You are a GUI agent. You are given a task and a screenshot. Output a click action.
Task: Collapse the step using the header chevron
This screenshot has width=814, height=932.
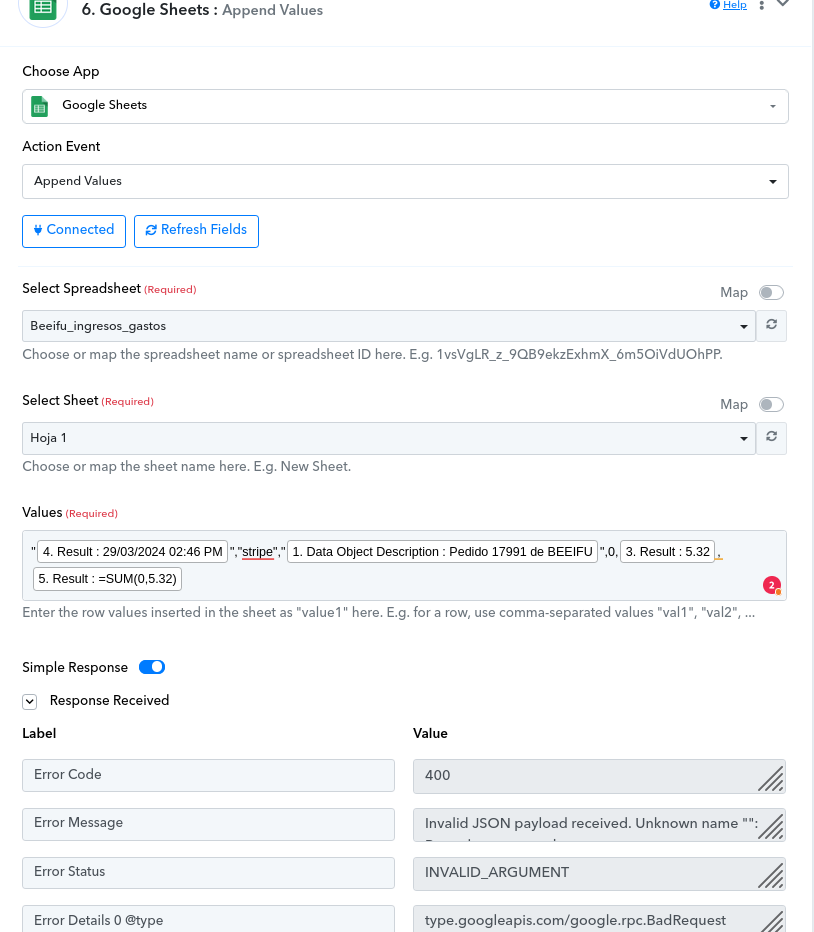point(783,4)
